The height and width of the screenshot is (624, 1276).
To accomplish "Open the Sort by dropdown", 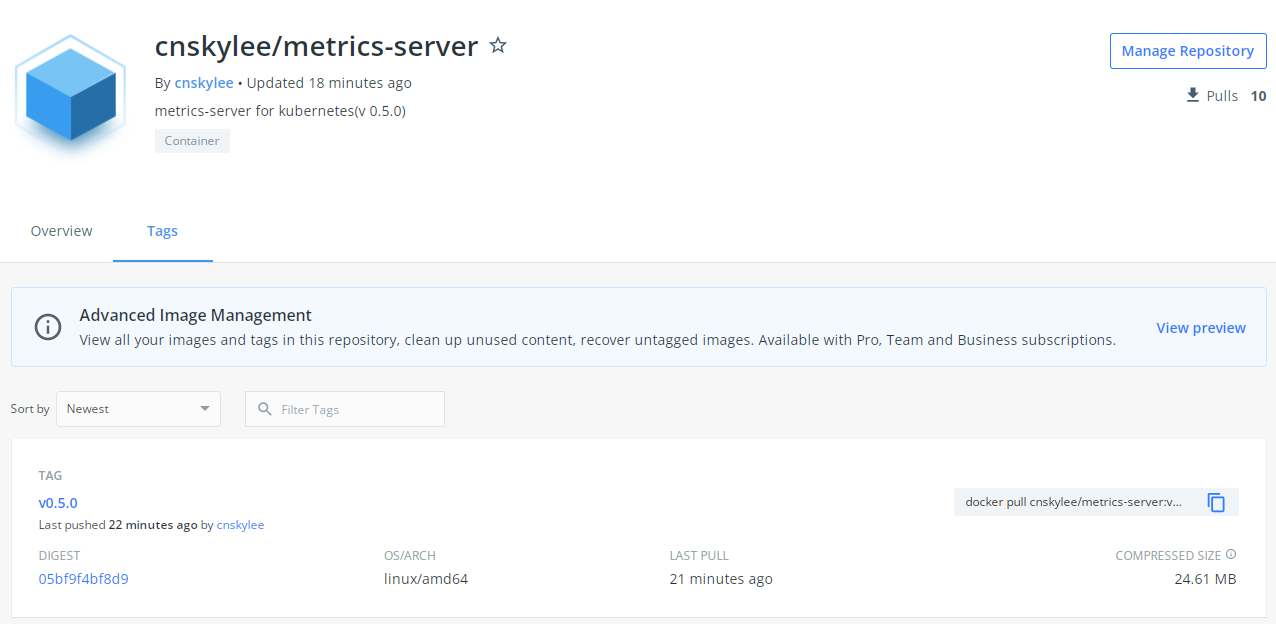I will 138,408.
